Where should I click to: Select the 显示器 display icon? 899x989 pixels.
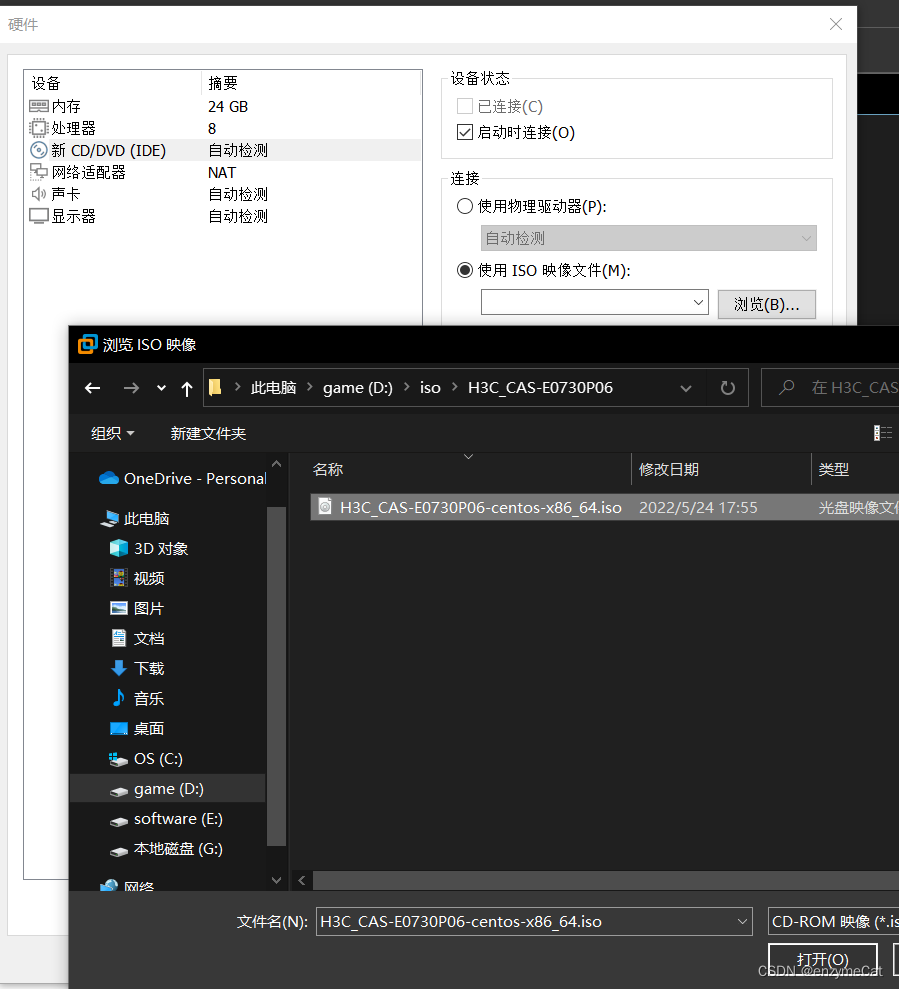38,216
